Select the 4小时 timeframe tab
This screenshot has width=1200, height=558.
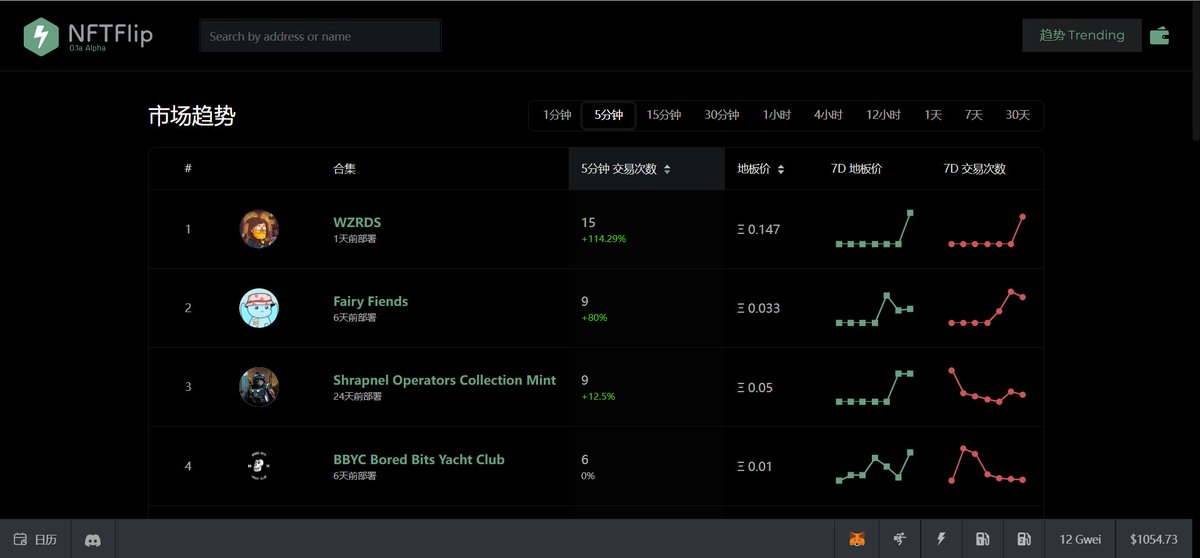tap(828, 115)
